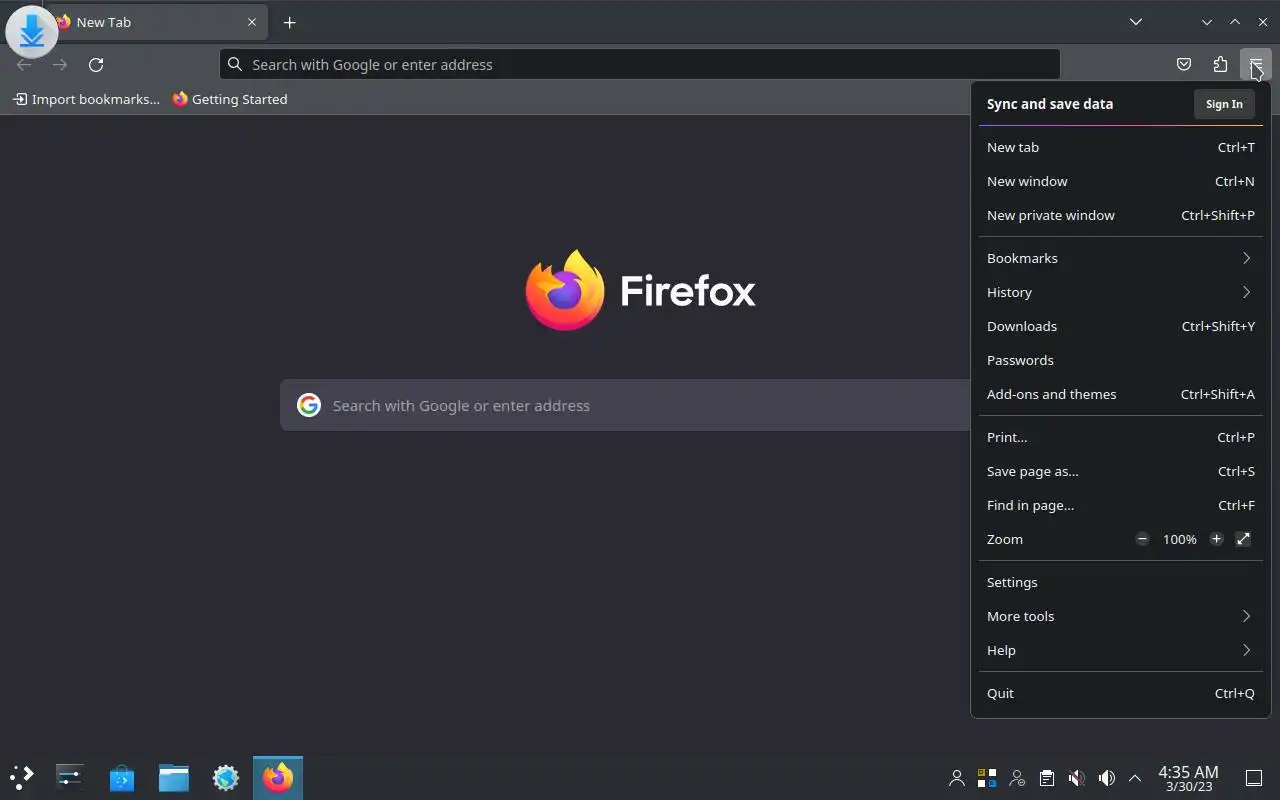Click the Google search box on page
The image size is (1280, 800).
click(625, 405)
